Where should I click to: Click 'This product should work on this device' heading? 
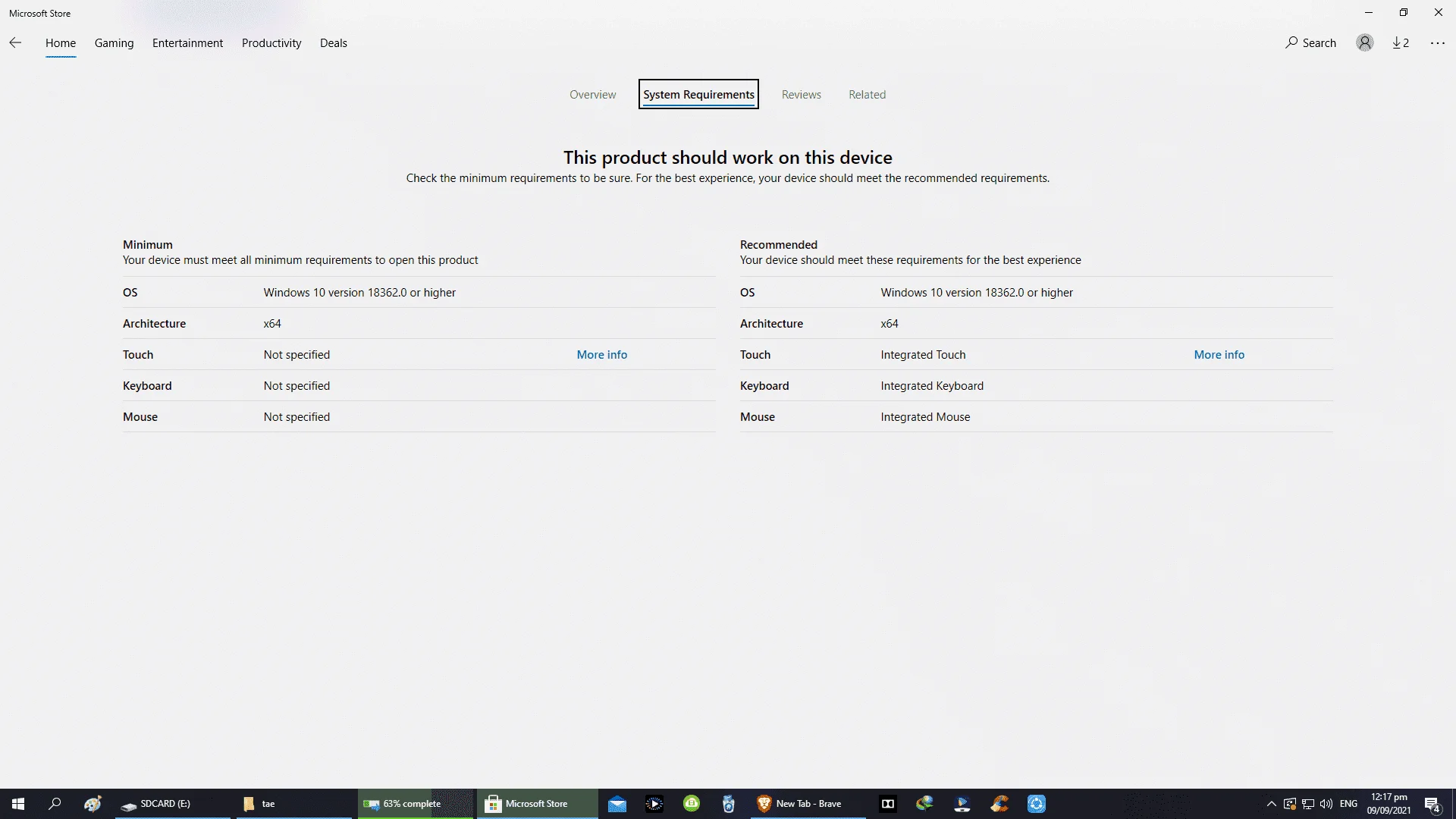point(728,158)
